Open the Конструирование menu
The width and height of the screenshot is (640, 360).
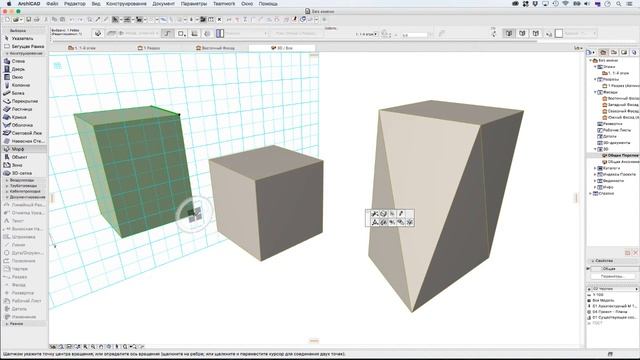126,4
